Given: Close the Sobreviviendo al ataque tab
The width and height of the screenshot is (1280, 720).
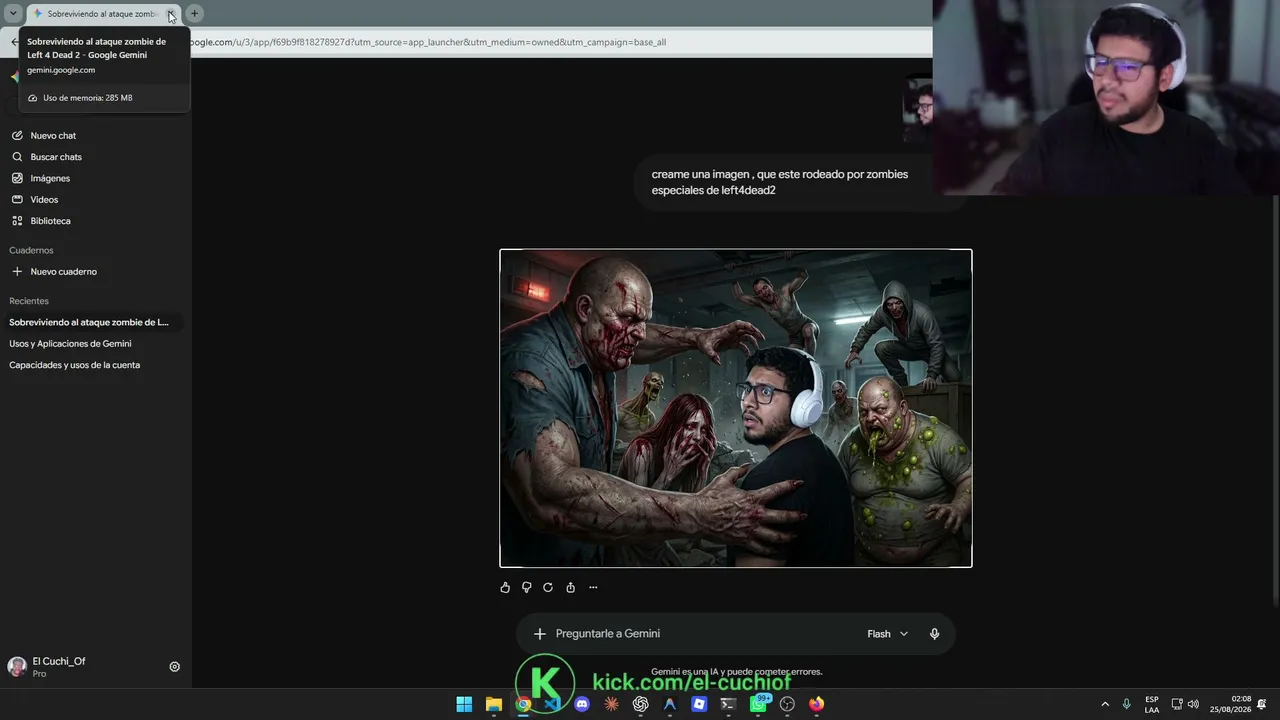Looking at the screenshot, I should click(171, 14).
